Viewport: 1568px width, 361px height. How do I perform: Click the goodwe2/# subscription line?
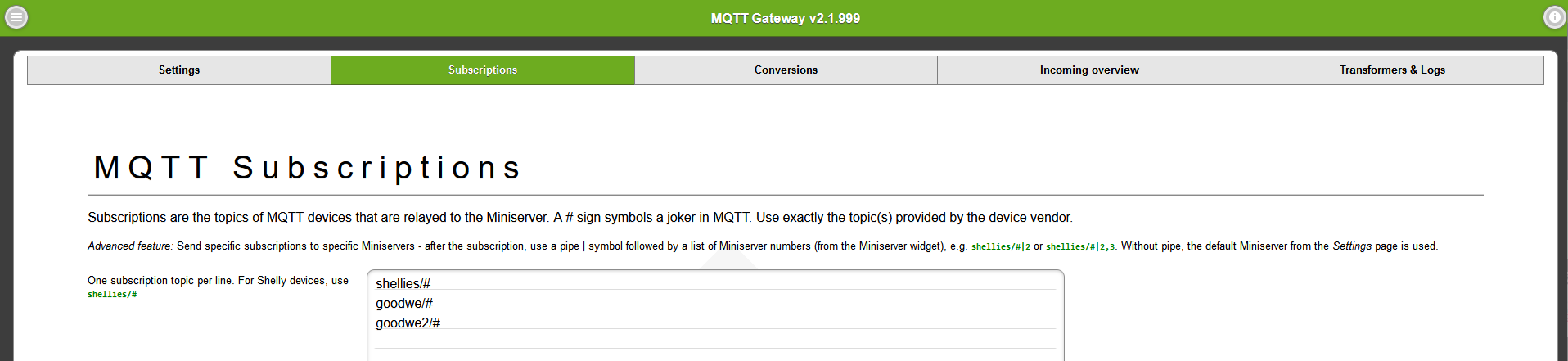pos(408,323)
